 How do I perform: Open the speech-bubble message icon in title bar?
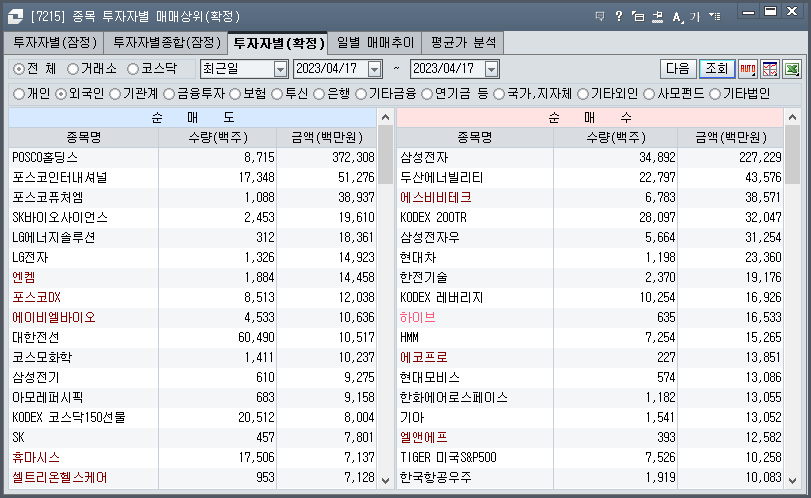600,17
